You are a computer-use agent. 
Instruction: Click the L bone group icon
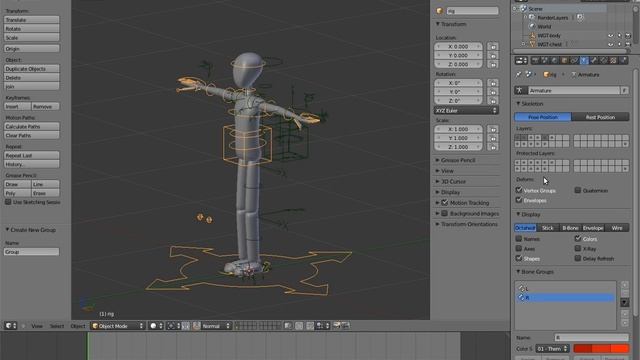[521, 289]
